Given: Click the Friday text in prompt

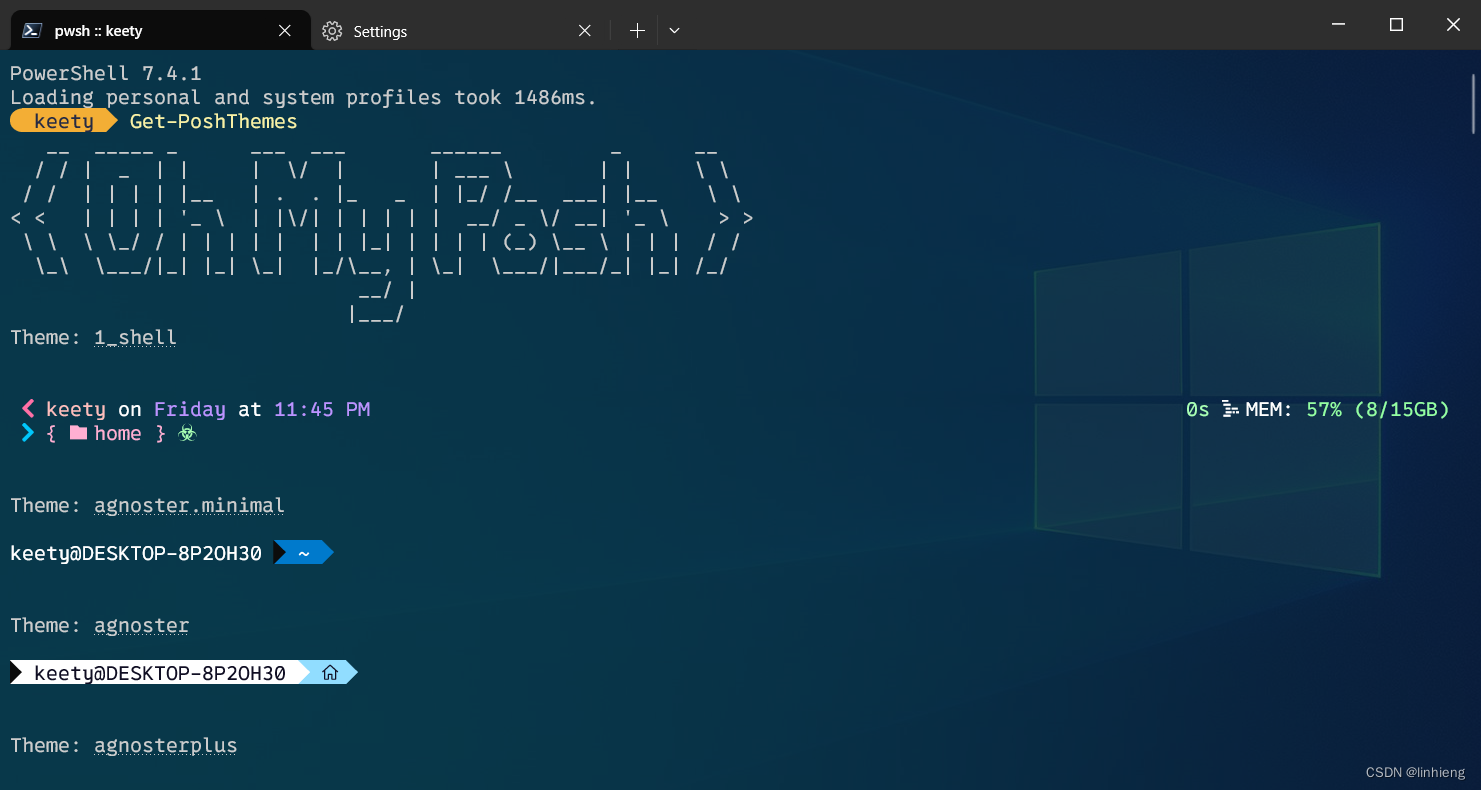Looking at the screenshot, I should (x=190, y=409).
